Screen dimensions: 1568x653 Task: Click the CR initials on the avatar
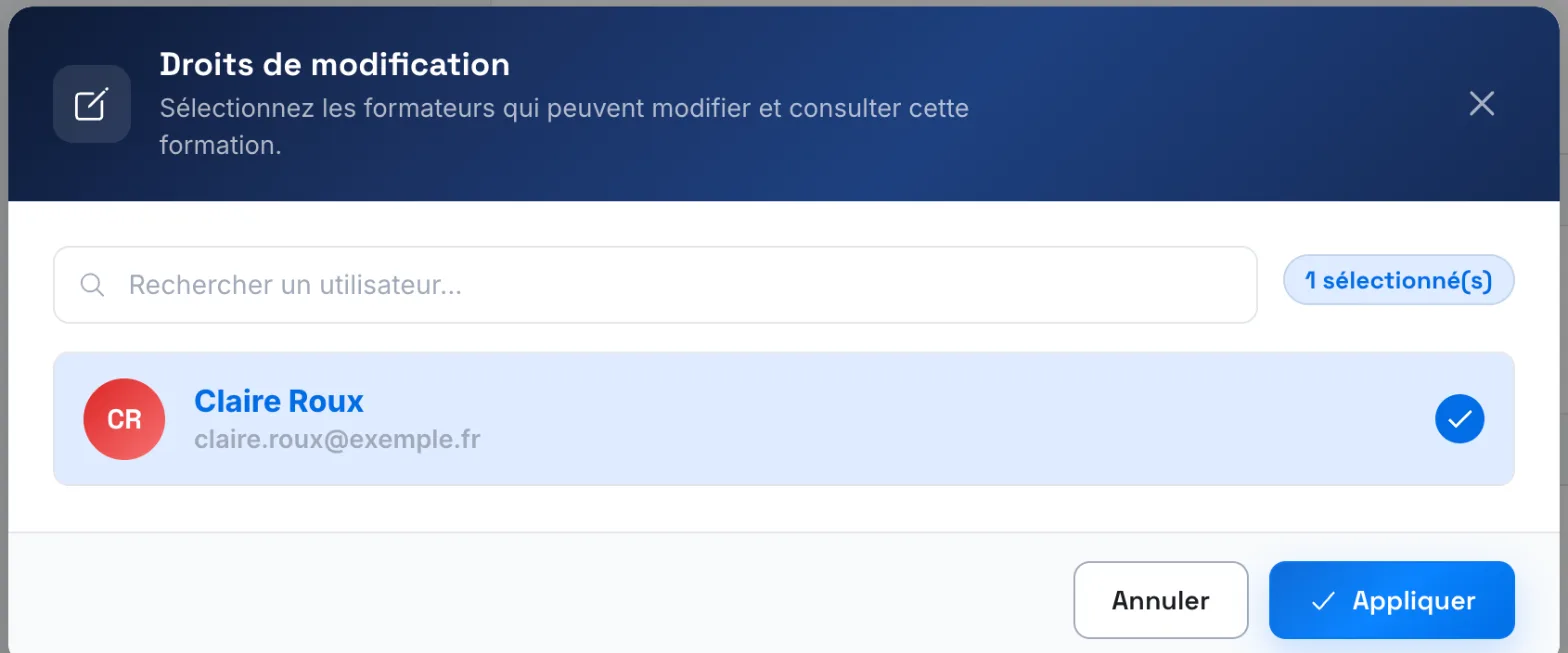click(x=124, y=420)
